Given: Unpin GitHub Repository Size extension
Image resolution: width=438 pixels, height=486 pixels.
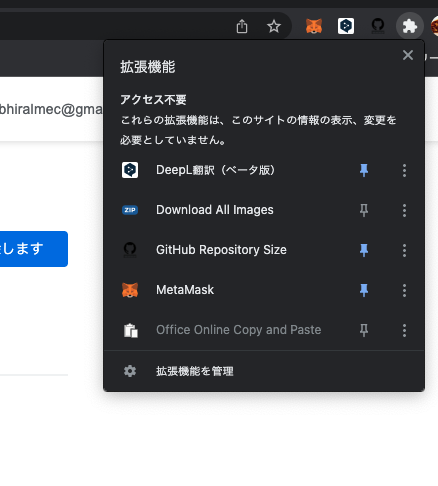Looking at the screenshot, I should (x=364, y=250).
